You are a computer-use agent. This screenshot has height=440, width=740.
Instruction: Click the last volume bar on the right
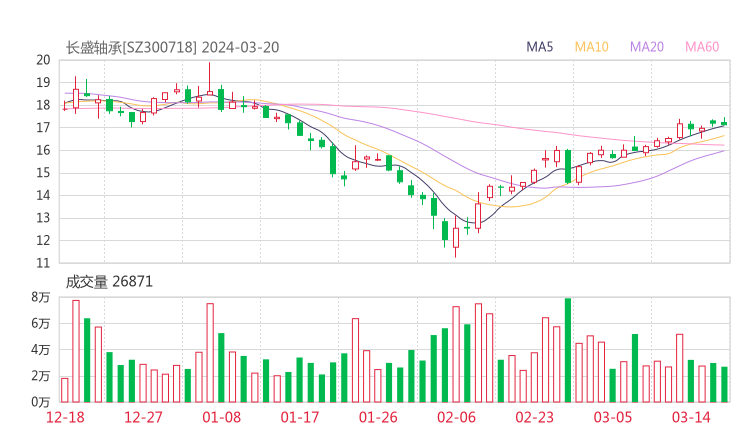click(x=724, y=384)
